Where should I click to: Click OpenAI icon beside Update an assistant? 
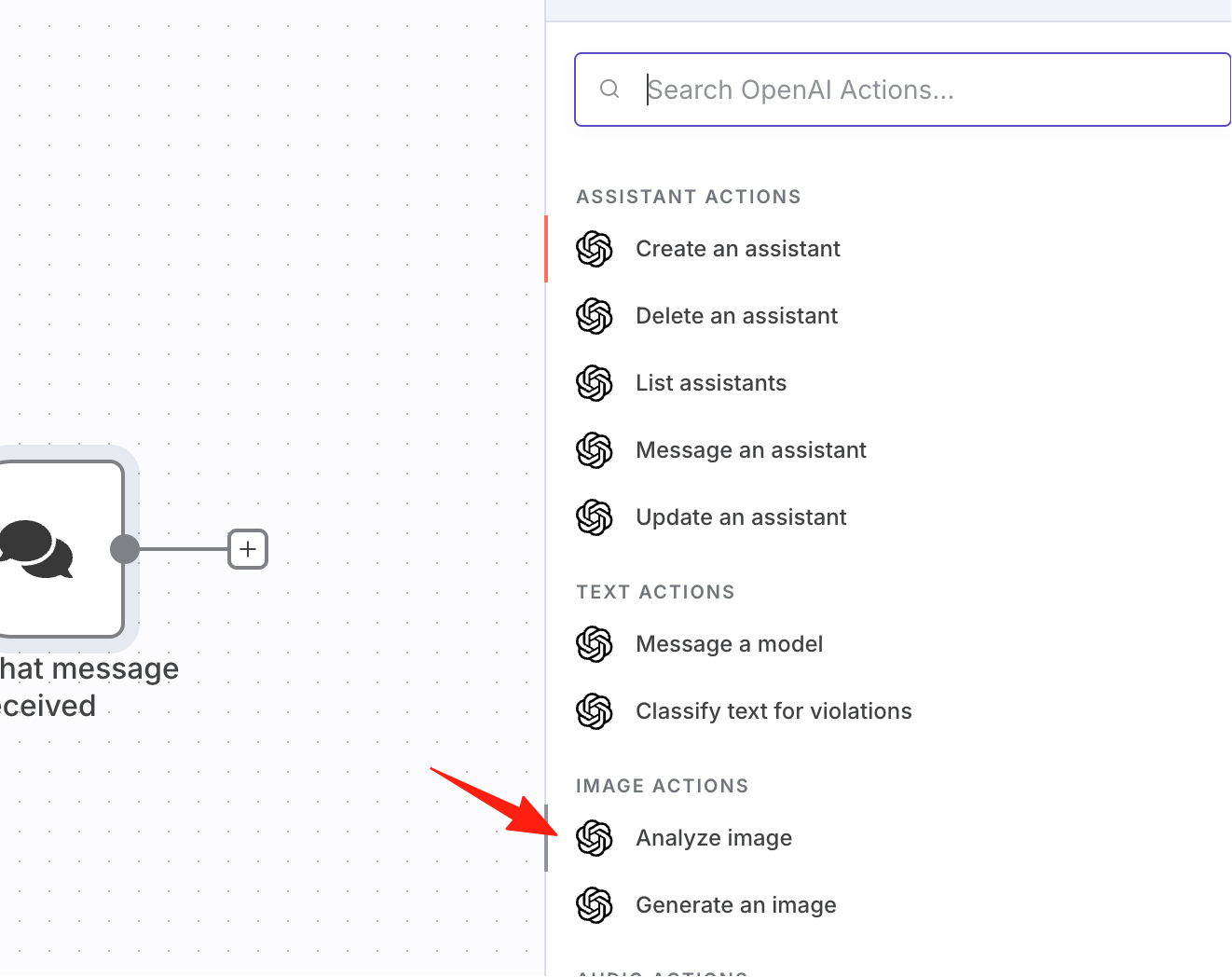point(595,517)
